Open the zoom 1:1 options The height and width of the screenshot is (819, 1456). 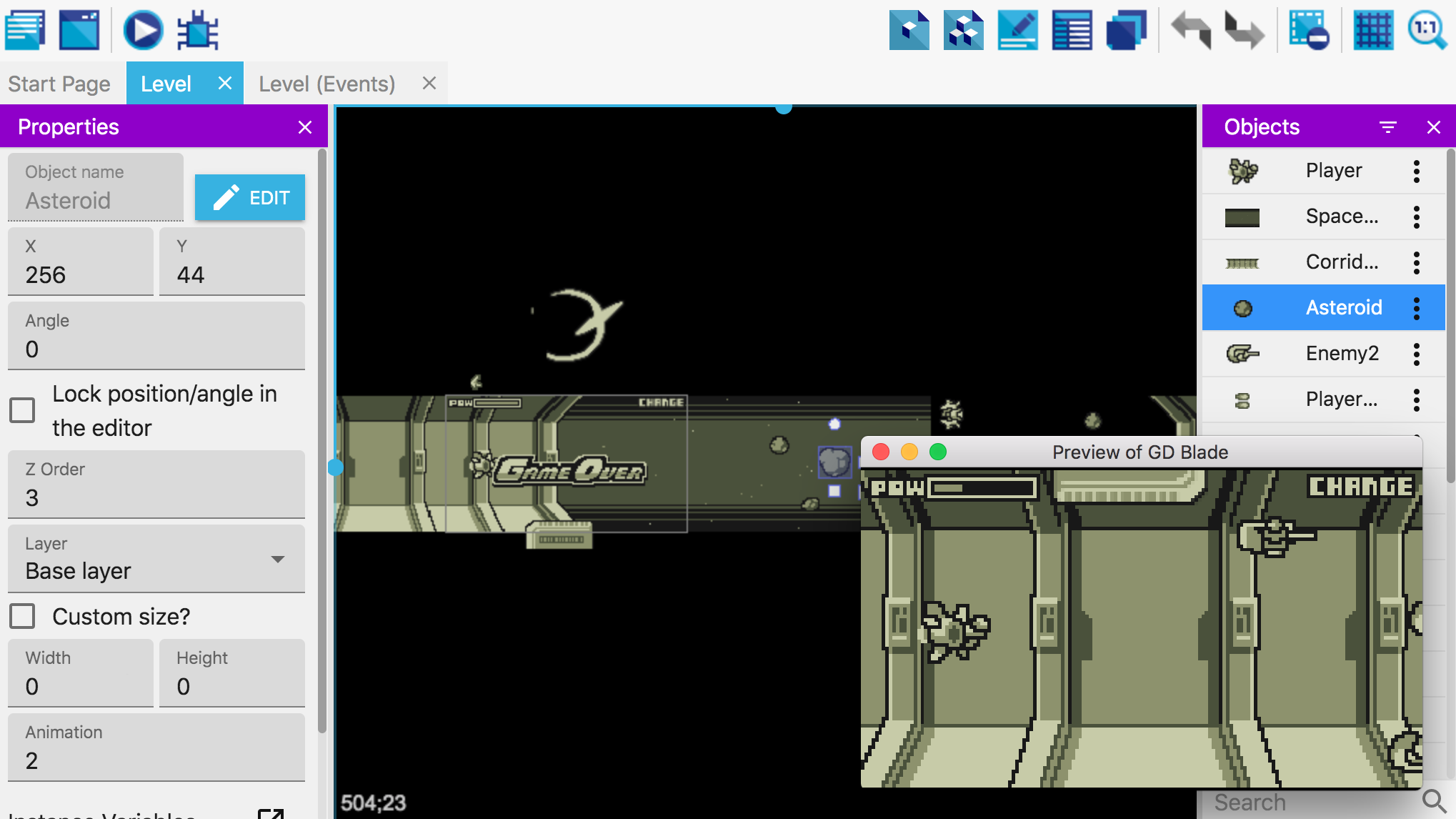(x=1426, y=30)
